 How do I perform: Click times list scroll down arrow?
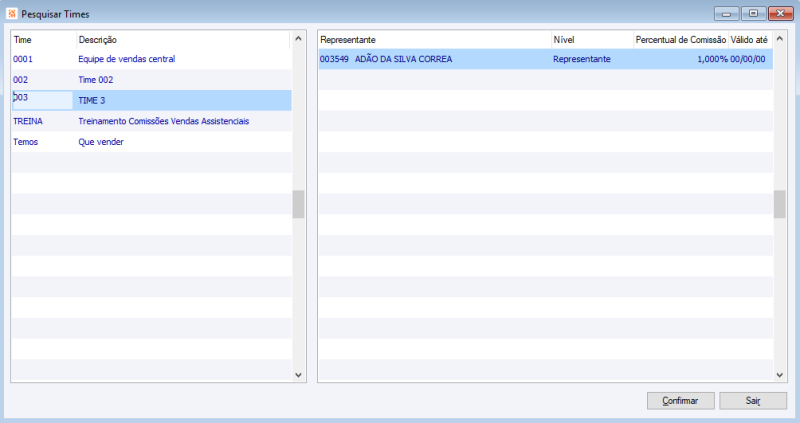(298, 375)
